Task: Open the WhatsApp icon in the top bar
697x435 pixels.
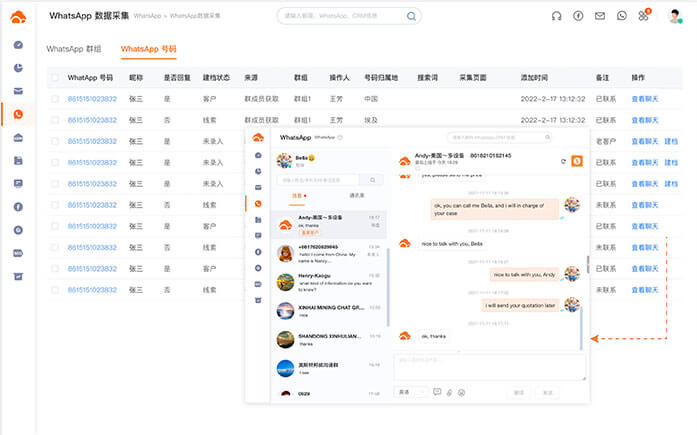Action: click(x=621, y=16)
